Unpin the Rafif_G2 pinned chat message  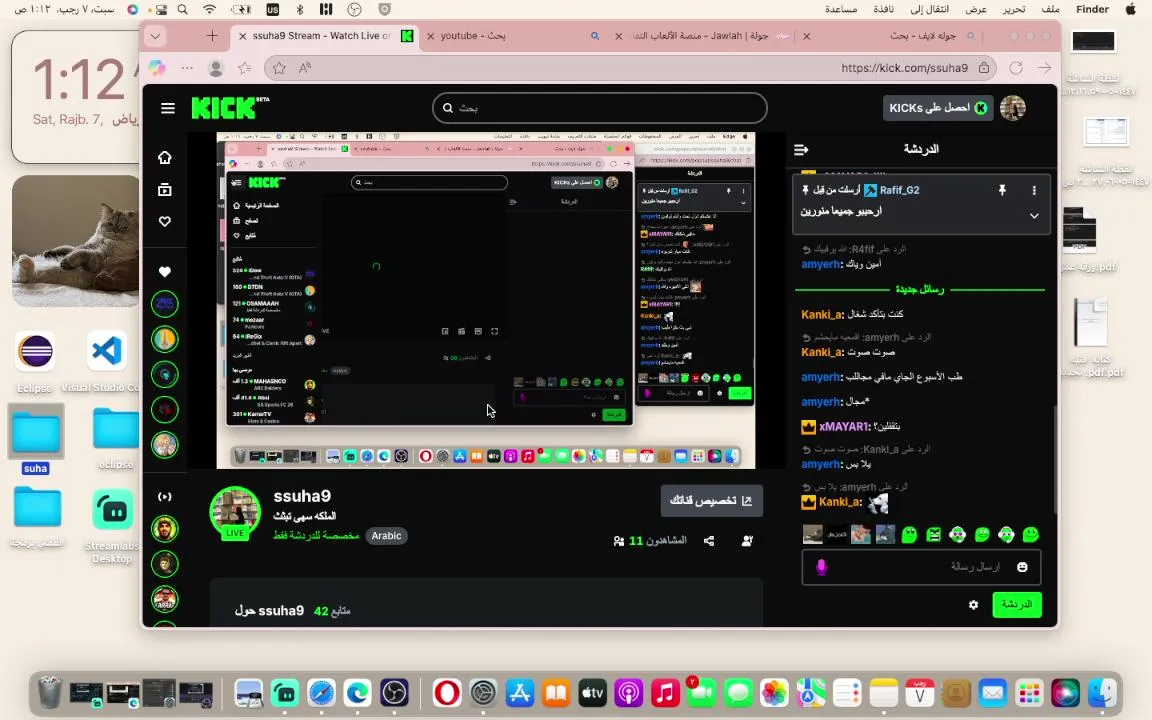1001,190
